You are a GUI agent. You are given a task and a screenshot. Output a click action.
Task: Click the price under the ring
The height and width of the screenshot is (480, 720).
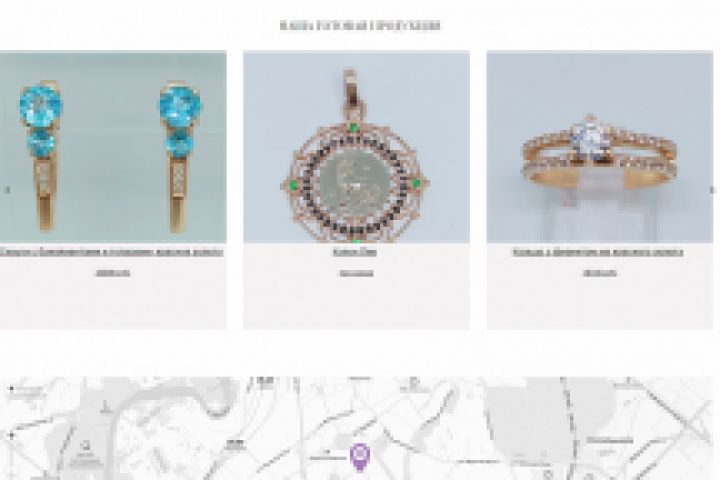click(600, 273)
